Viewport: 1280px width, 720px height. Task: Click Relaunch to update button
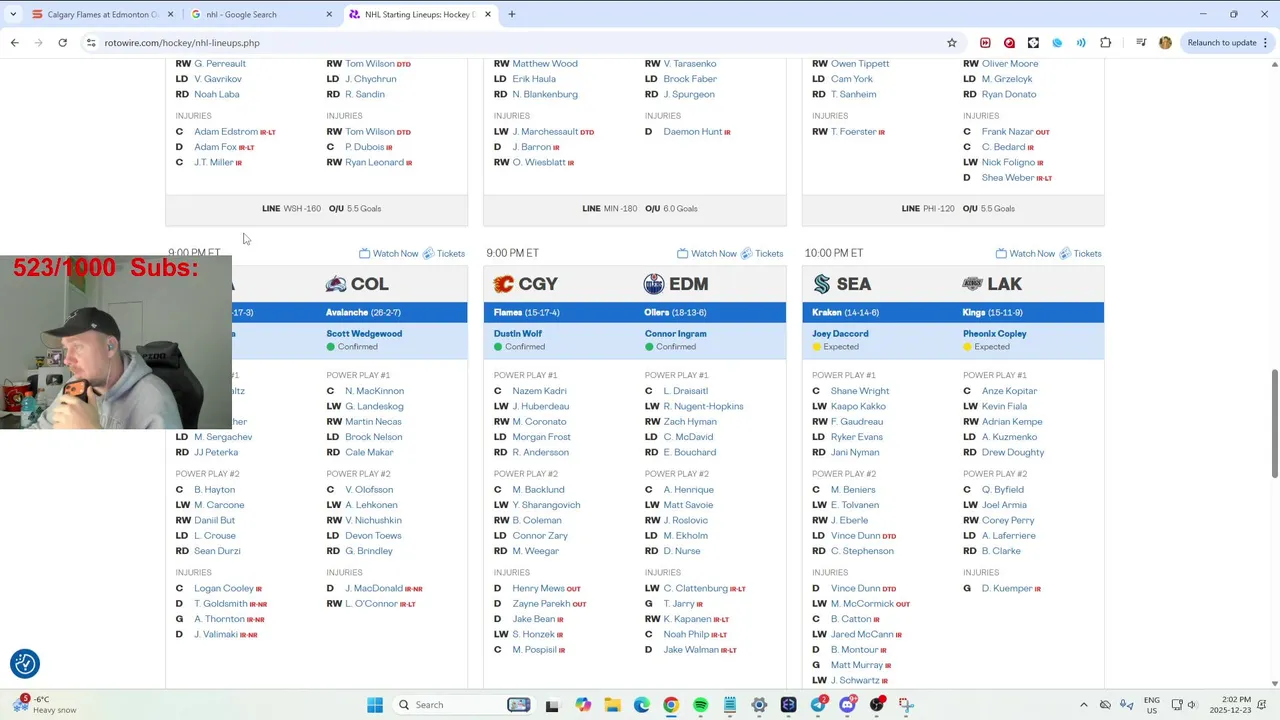coord(1222,43)
